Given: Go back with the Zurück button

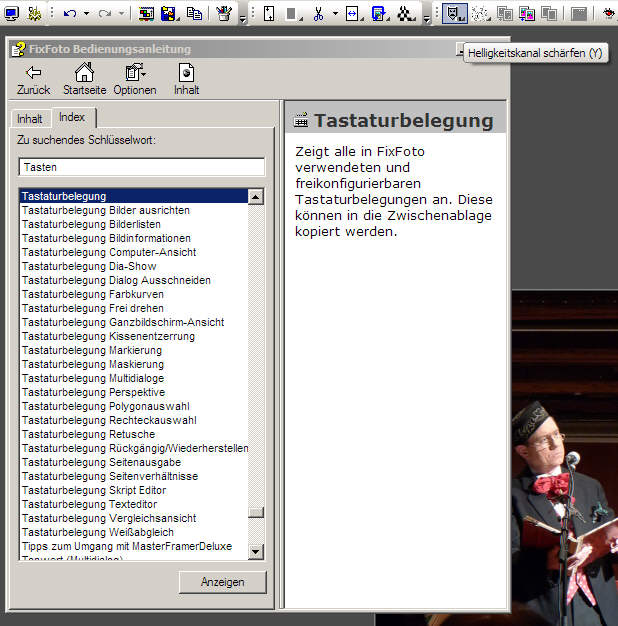Looking at the screenshot, I should [34, 80].
